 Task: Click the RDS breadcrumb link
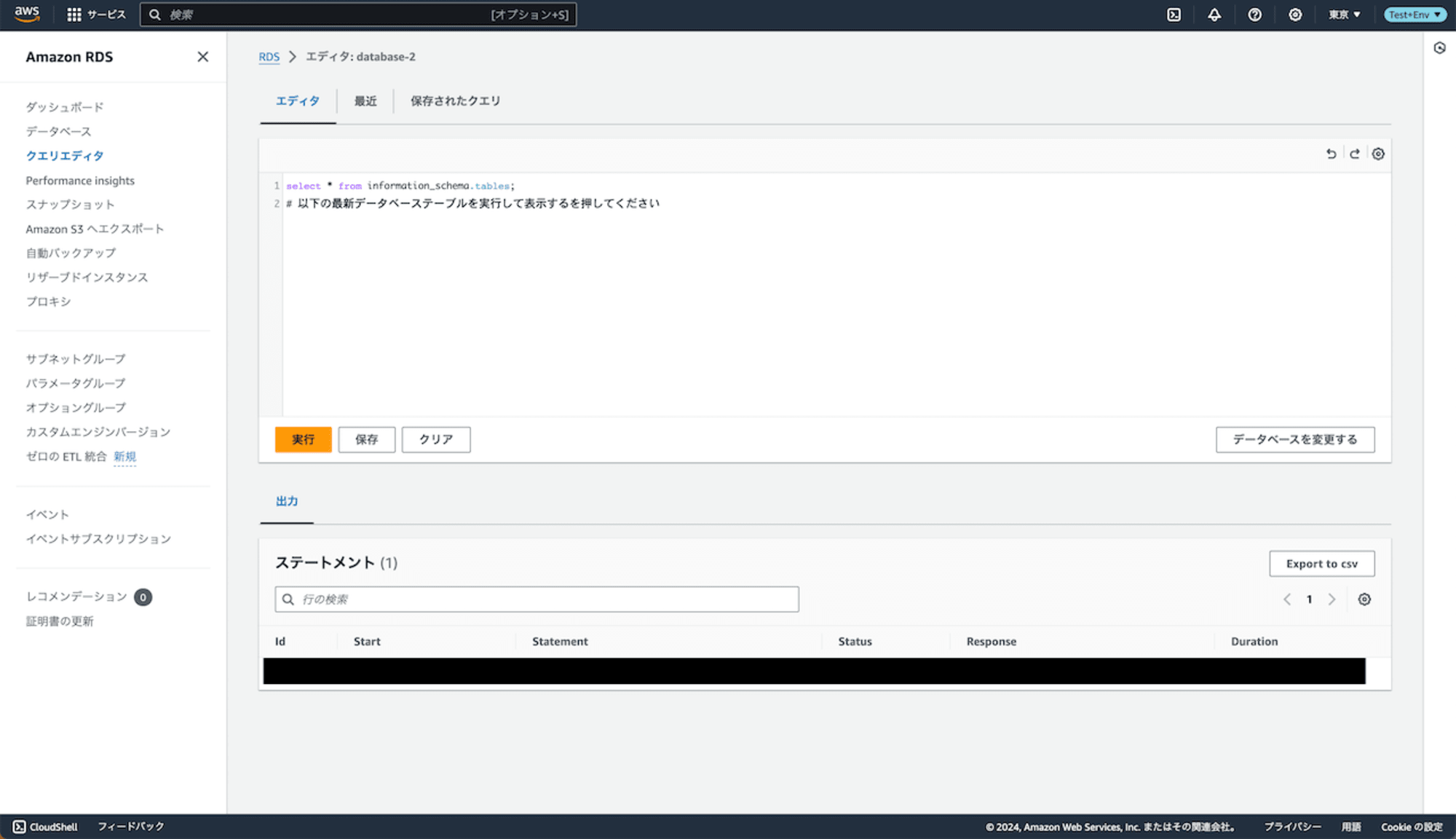click(x=269, y=57)
